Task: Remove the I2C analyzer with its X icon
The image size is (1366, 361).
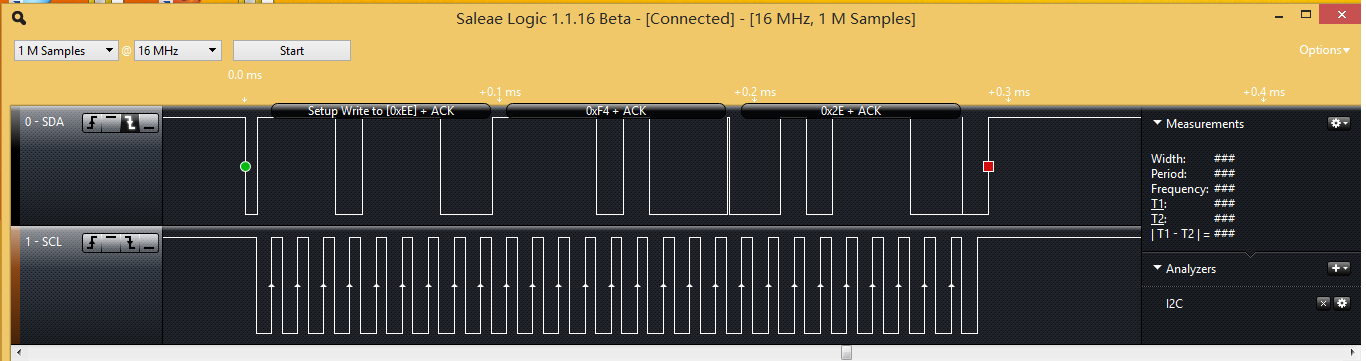Action: pos(1323,302)
